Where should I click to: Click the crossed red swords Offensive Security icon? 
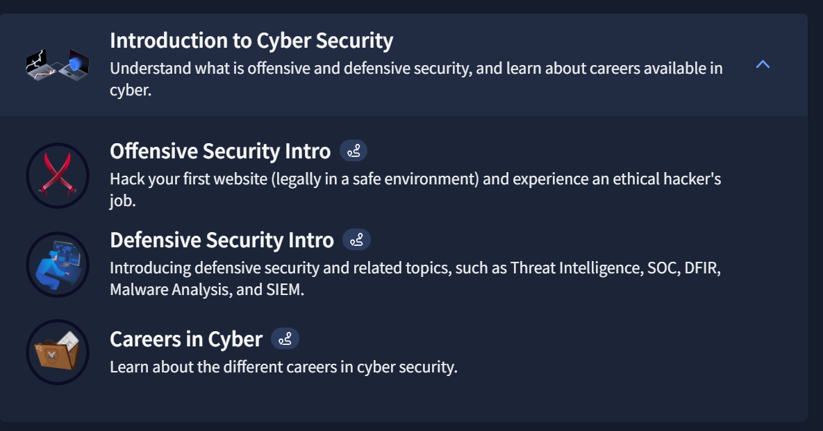(x=58, y=175)
